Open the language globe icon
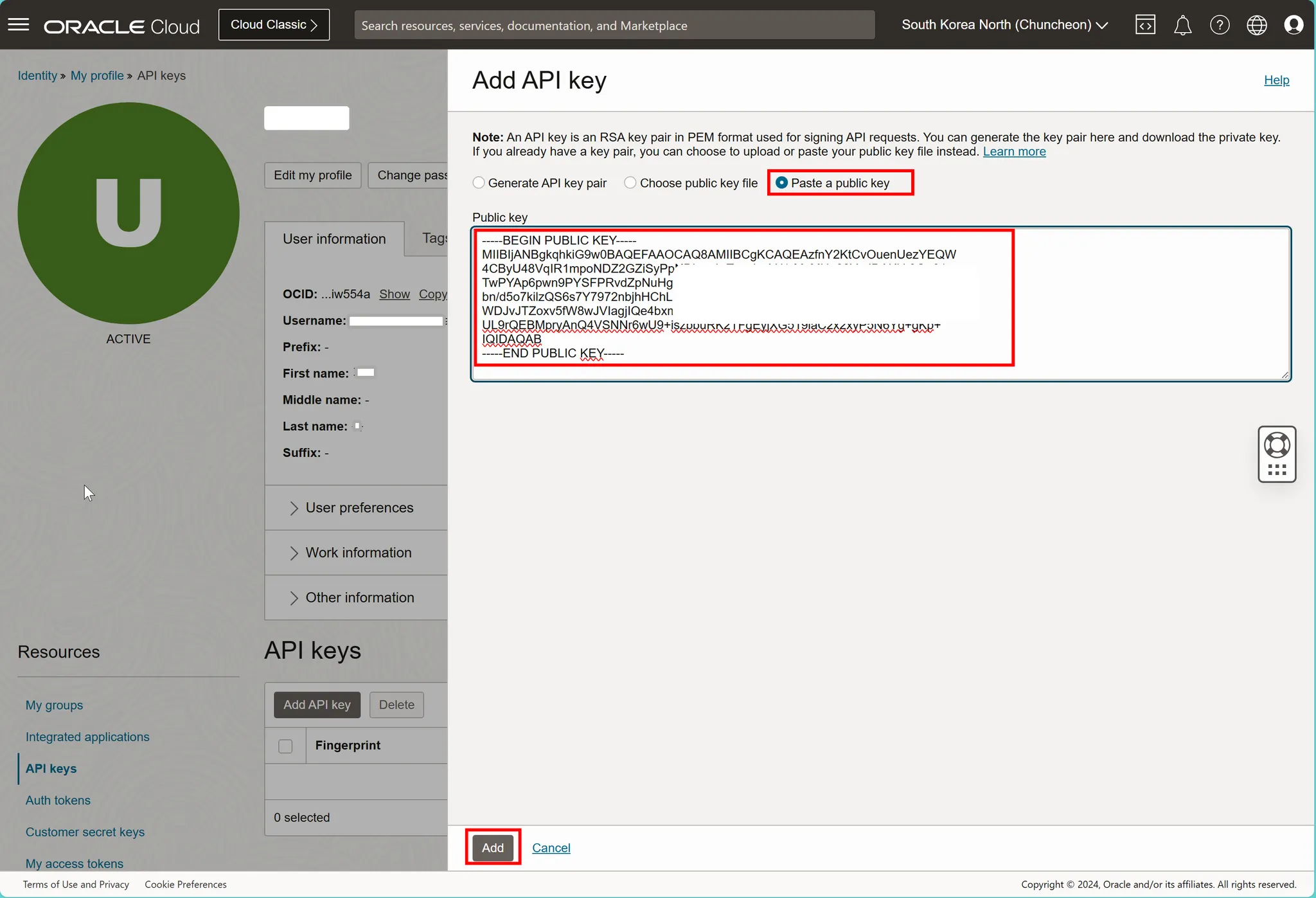 (x=1256, y=25)
